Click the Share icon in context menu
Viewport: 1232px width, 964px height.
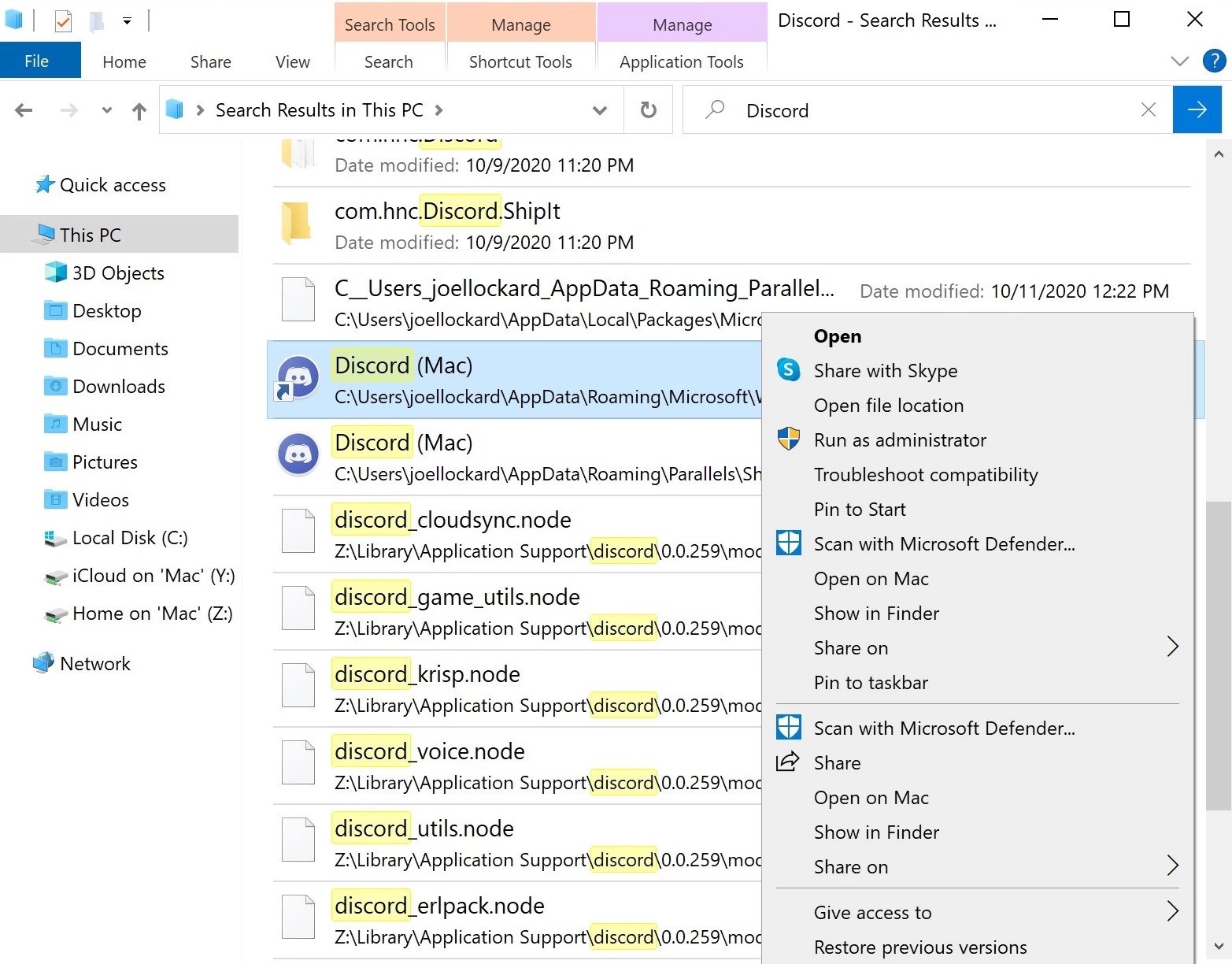788,762
